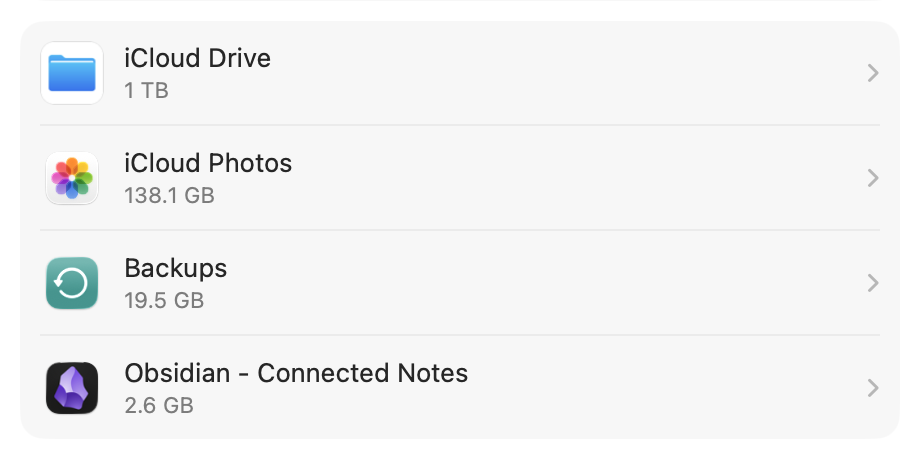
Task: Open "Obsidian - Connected Notes" title
Action: 296,373
